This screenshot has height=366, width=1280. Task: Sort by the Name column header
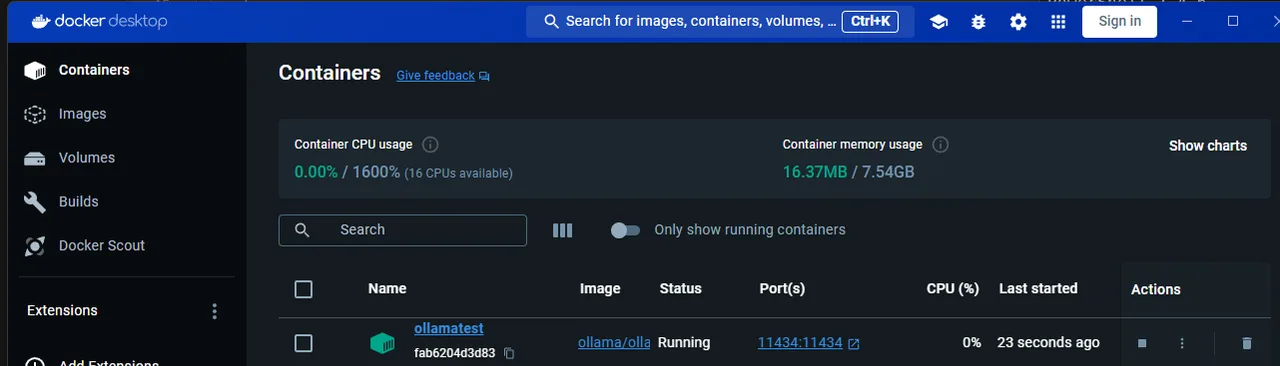pos(387,288)
